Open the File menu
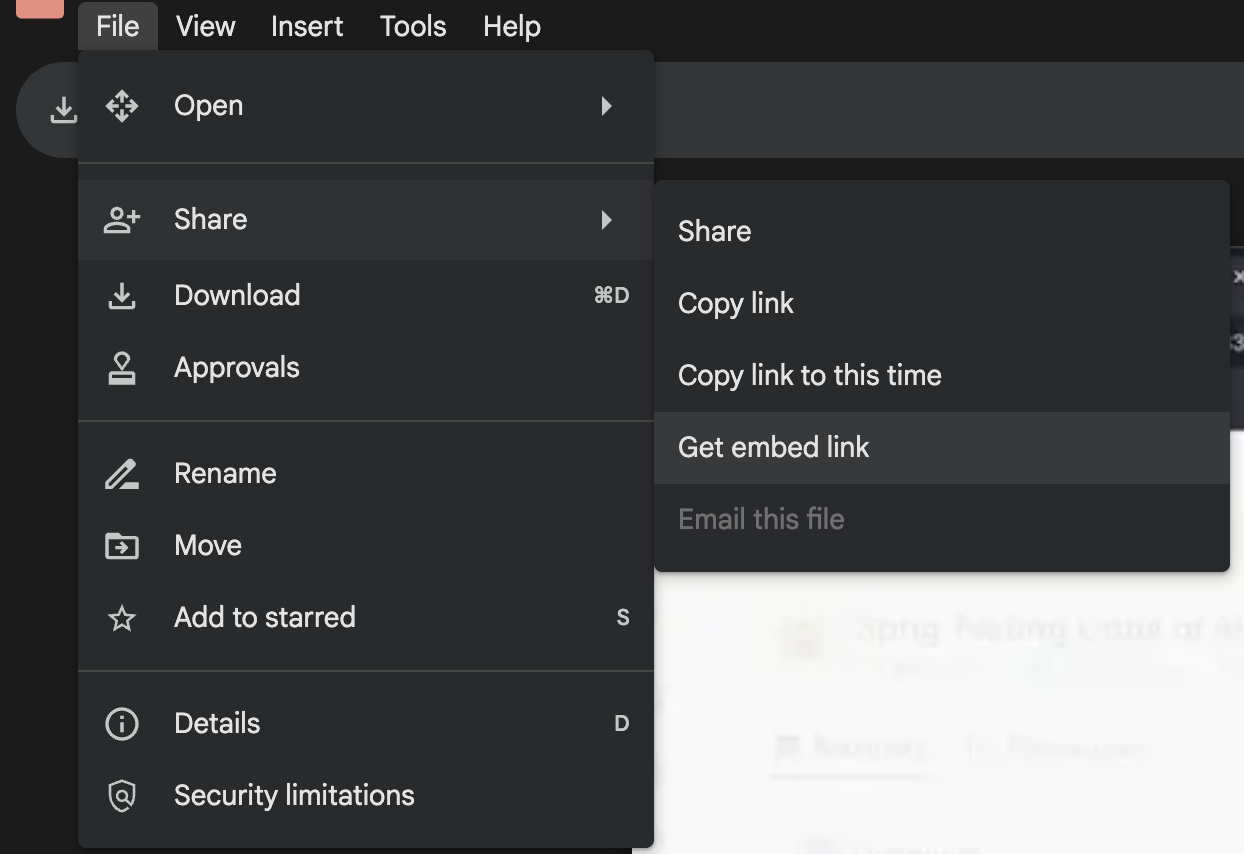This screenshot has height=854, width=1244. pyautogui.click(x=117, y=26)
